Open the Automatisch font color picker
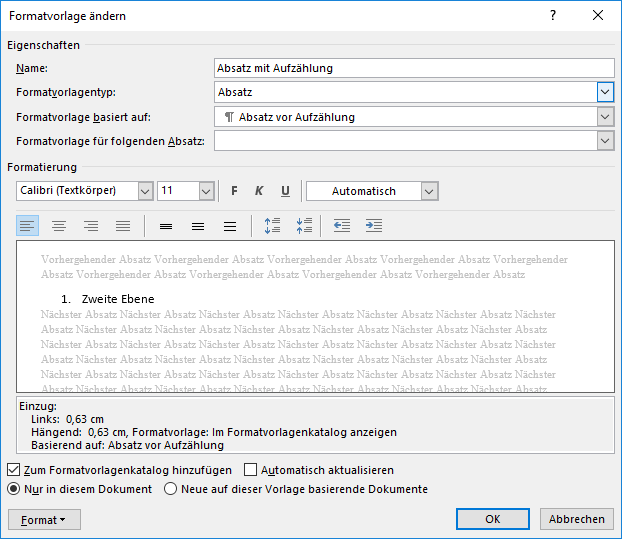This screenshot has width=622, height=539. (x=429, y=191)
